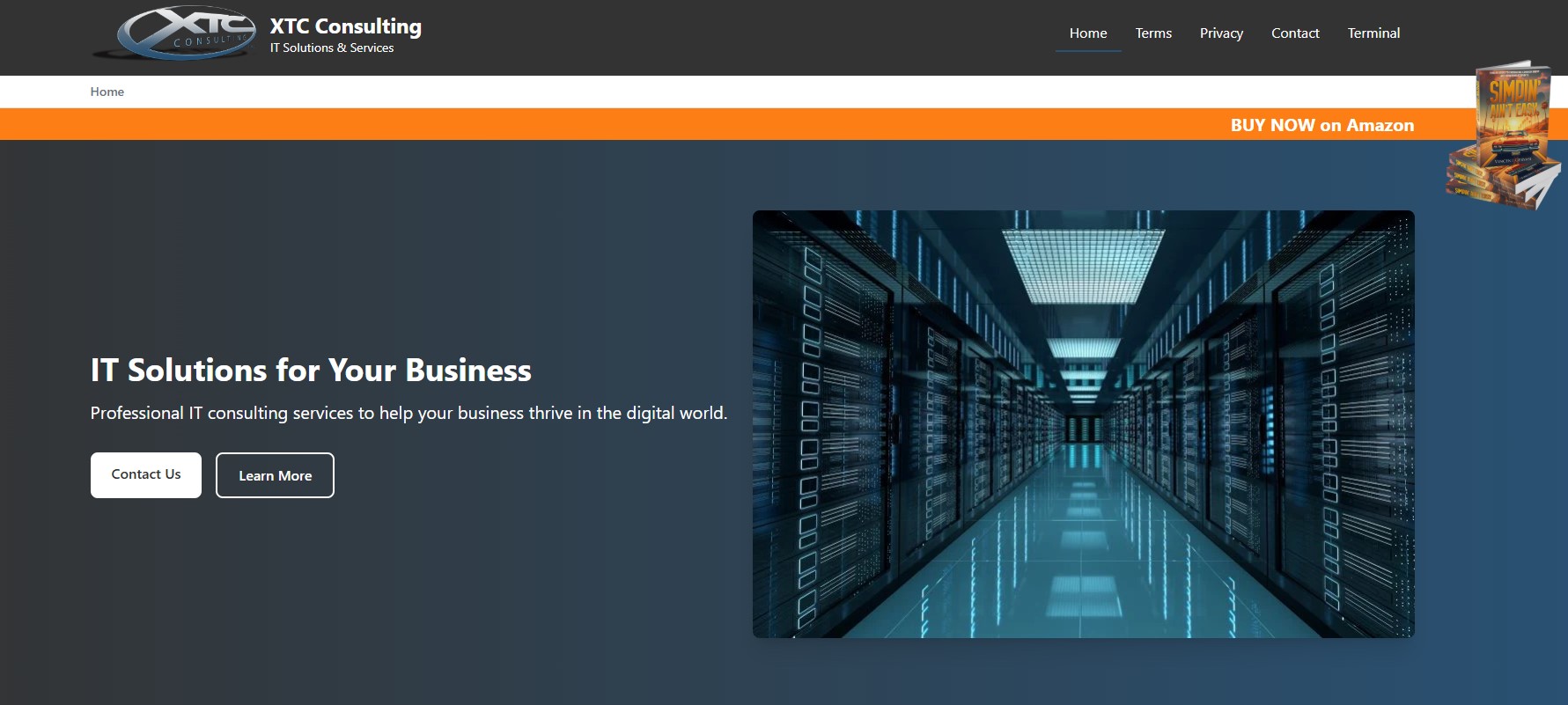Go to the Terms page

tap(1152, 33)
